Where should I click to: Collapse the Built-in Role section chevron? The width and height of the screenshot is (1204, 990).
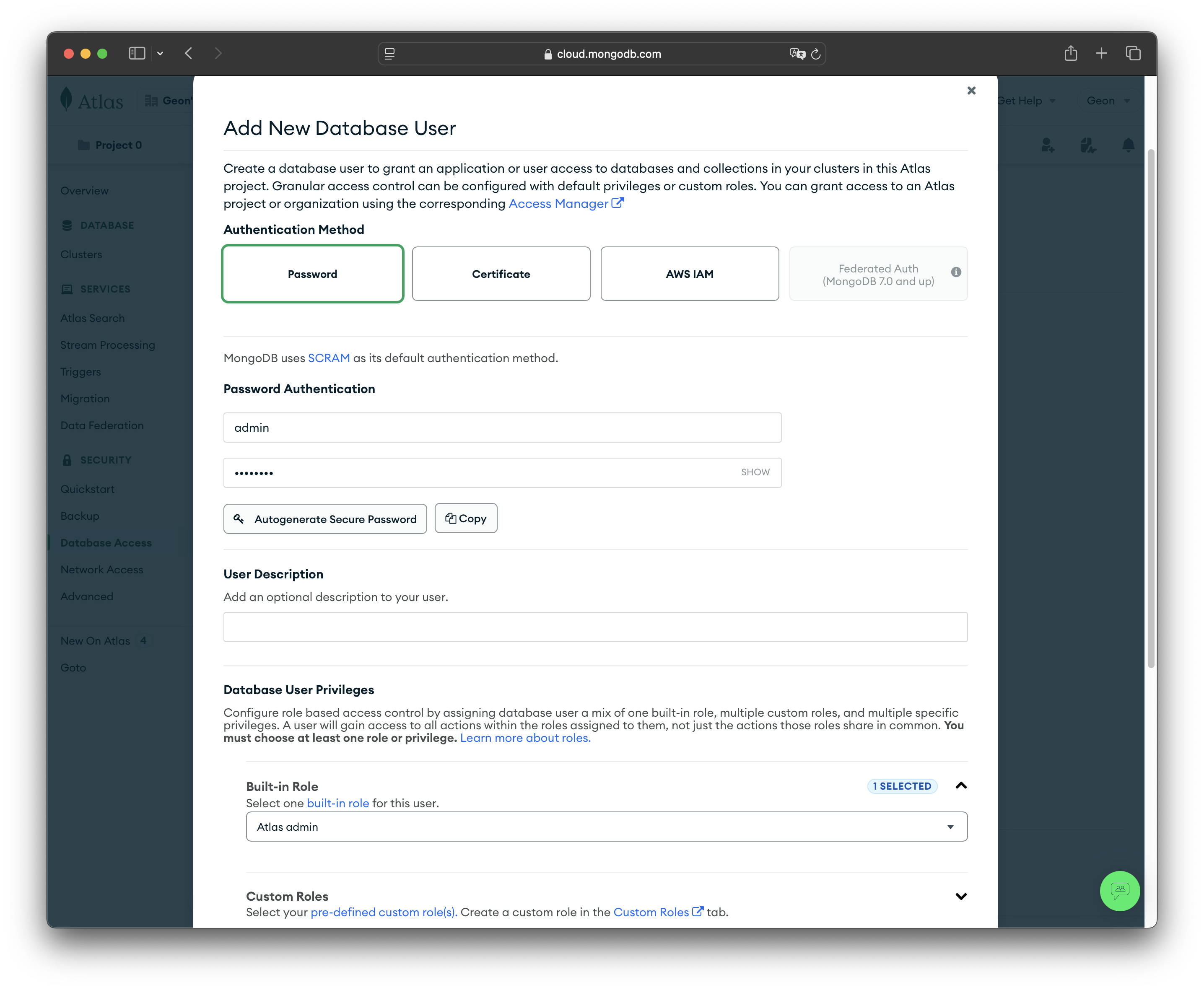tap(960, 786)
